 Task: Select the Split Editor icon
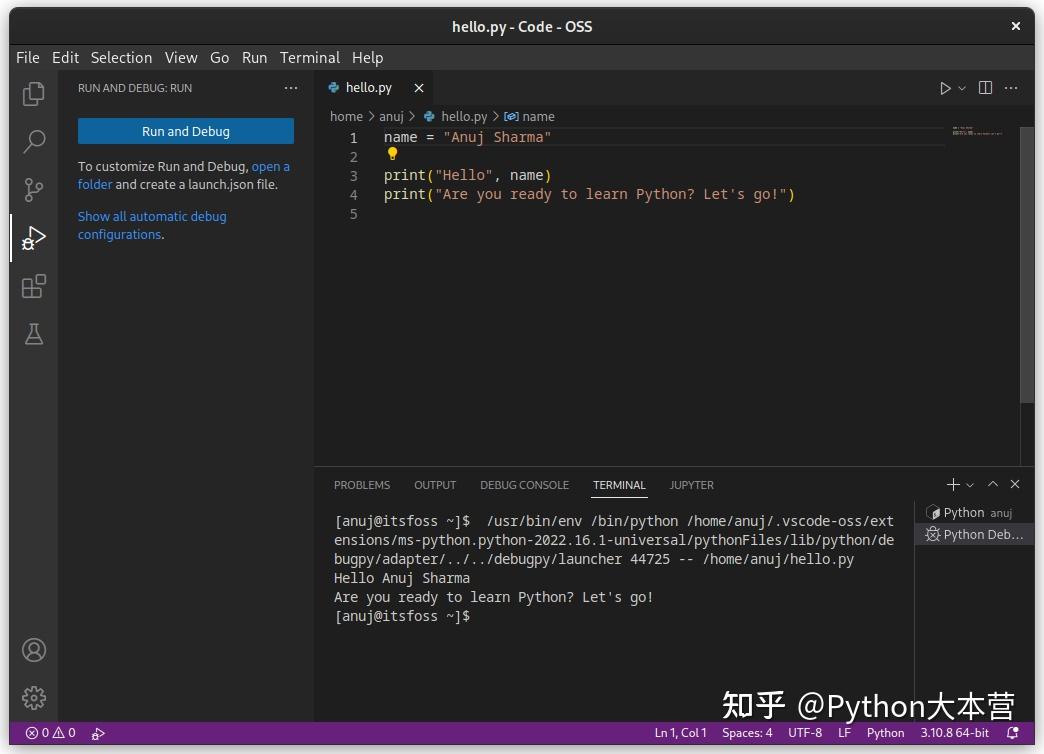coord(985,88)
